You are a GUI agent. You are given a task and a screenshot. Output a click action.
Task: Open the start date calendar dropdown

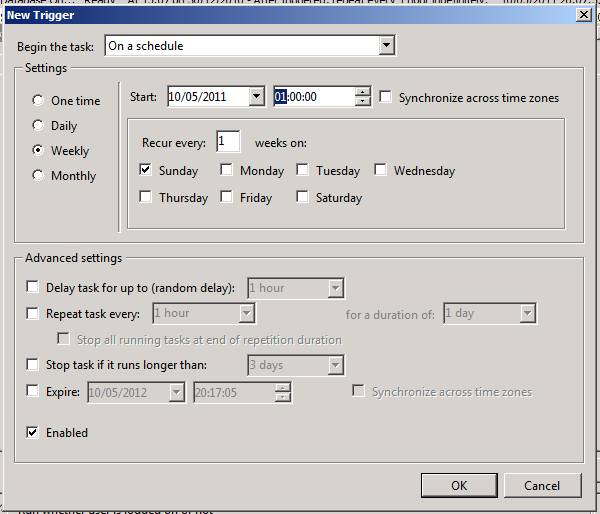256,97
